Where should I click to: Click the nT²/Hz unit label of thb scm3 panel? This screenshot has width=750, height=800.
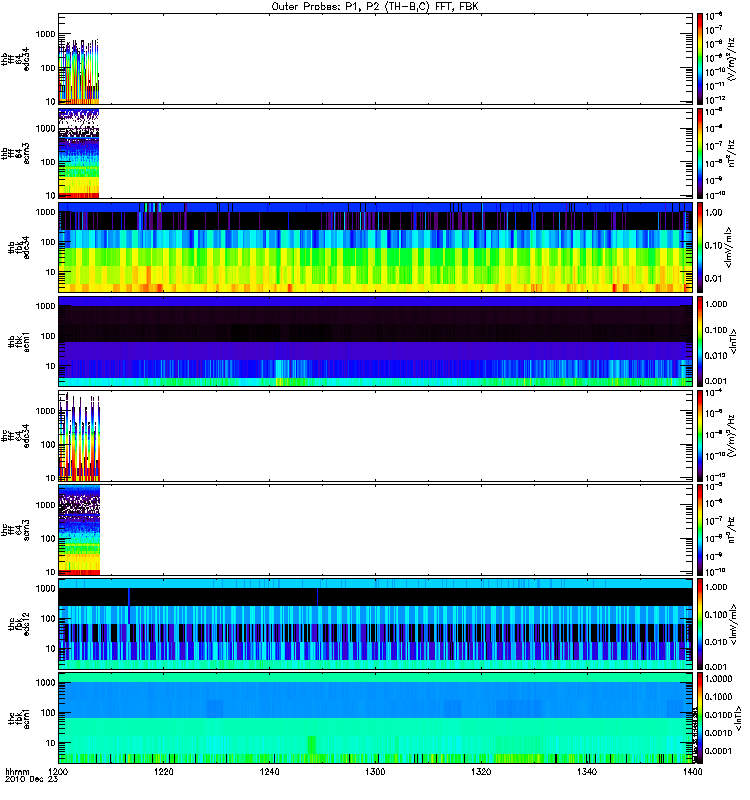731,153
